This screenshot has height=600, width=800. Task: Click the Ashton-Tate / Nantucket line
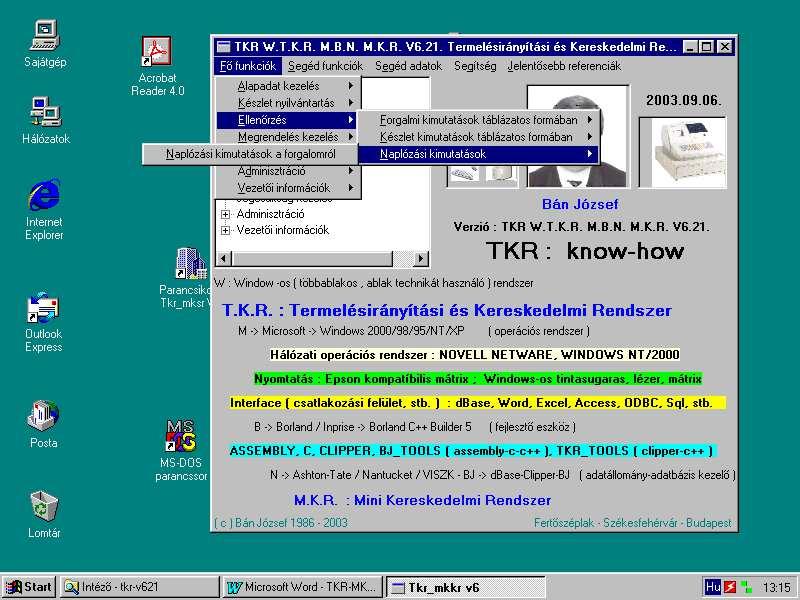point(503,475)
